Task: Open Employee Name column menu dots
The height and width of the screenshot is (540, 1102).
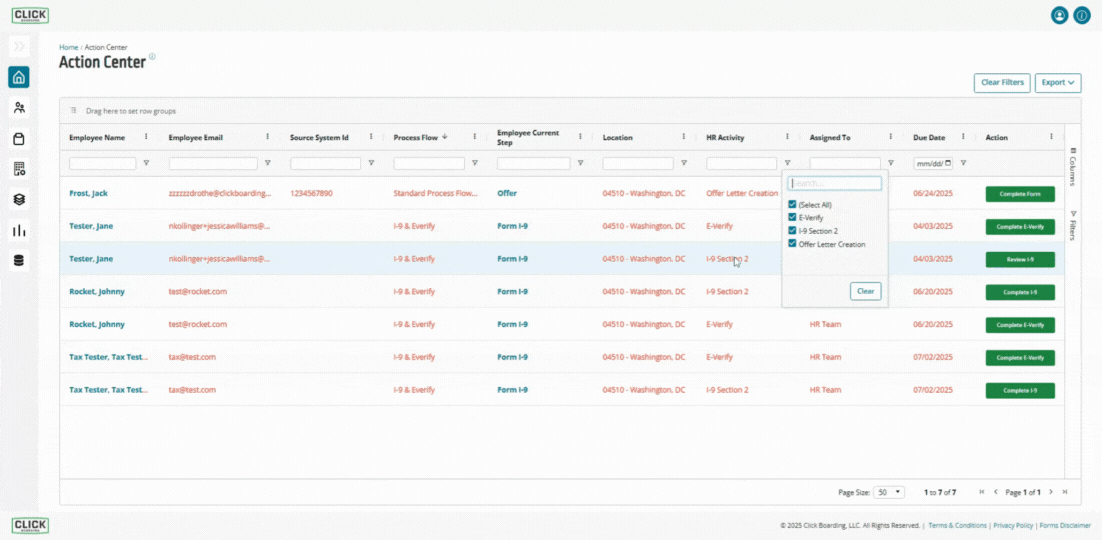Action: pos(146,137)
